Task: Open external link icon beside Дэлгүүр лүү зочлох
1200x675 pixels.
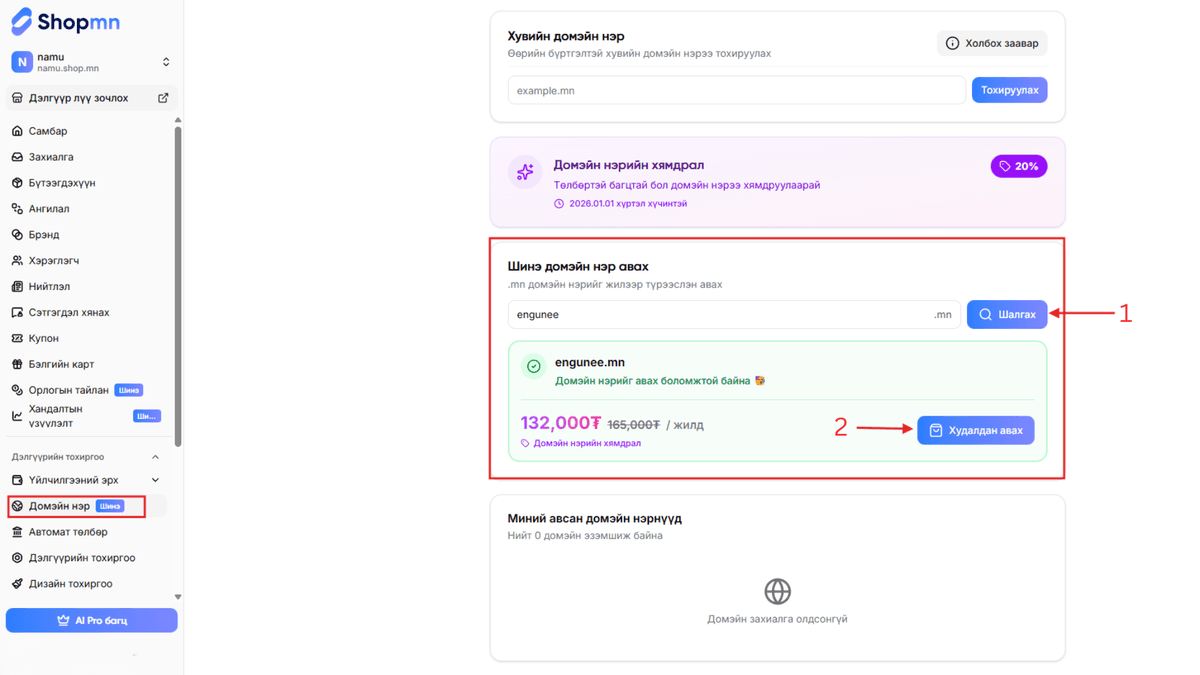Action: 163,98
